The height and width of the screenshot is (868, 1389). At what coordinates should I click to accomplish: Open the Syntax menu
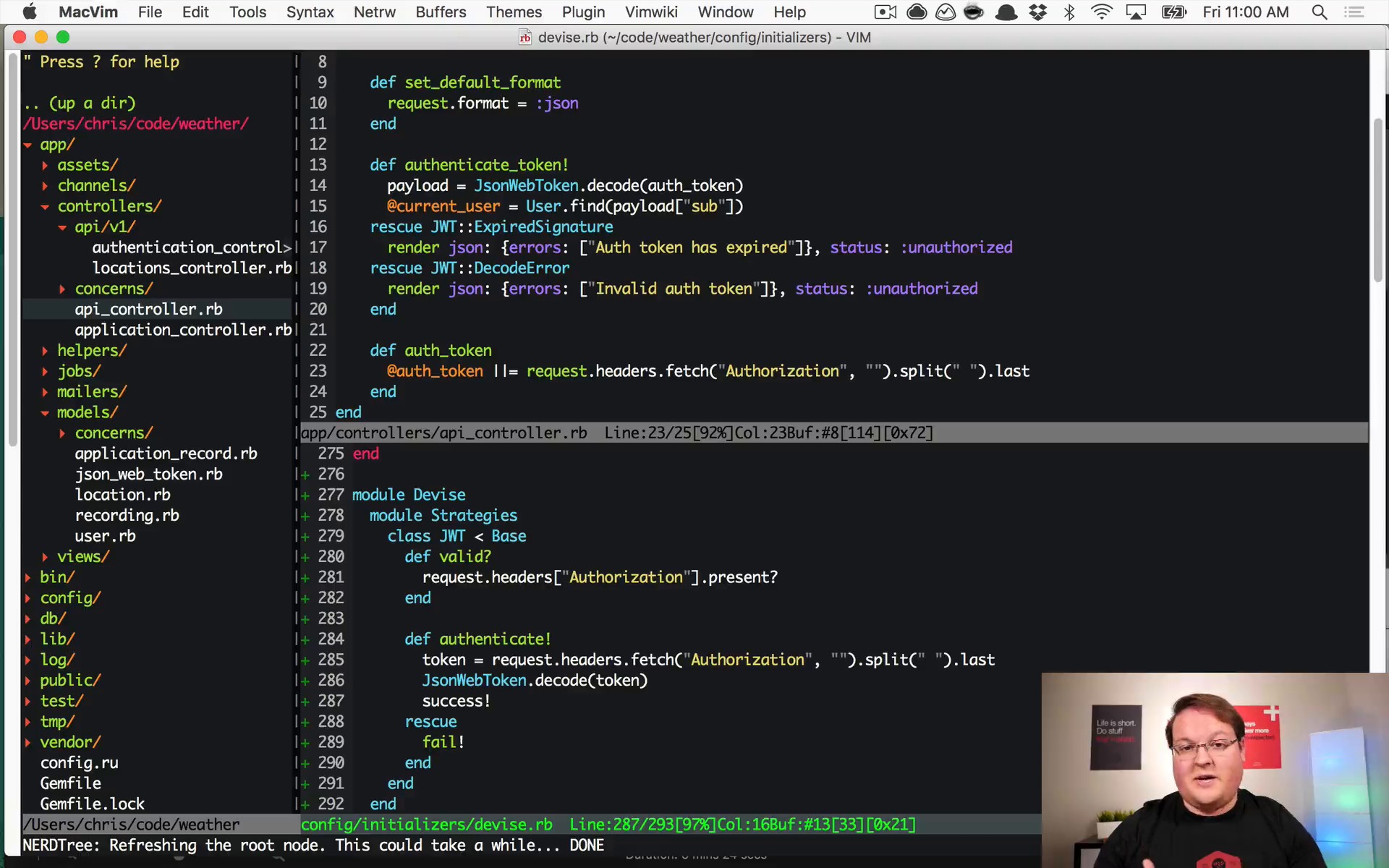pyautogui.click(x=310, y=12)
